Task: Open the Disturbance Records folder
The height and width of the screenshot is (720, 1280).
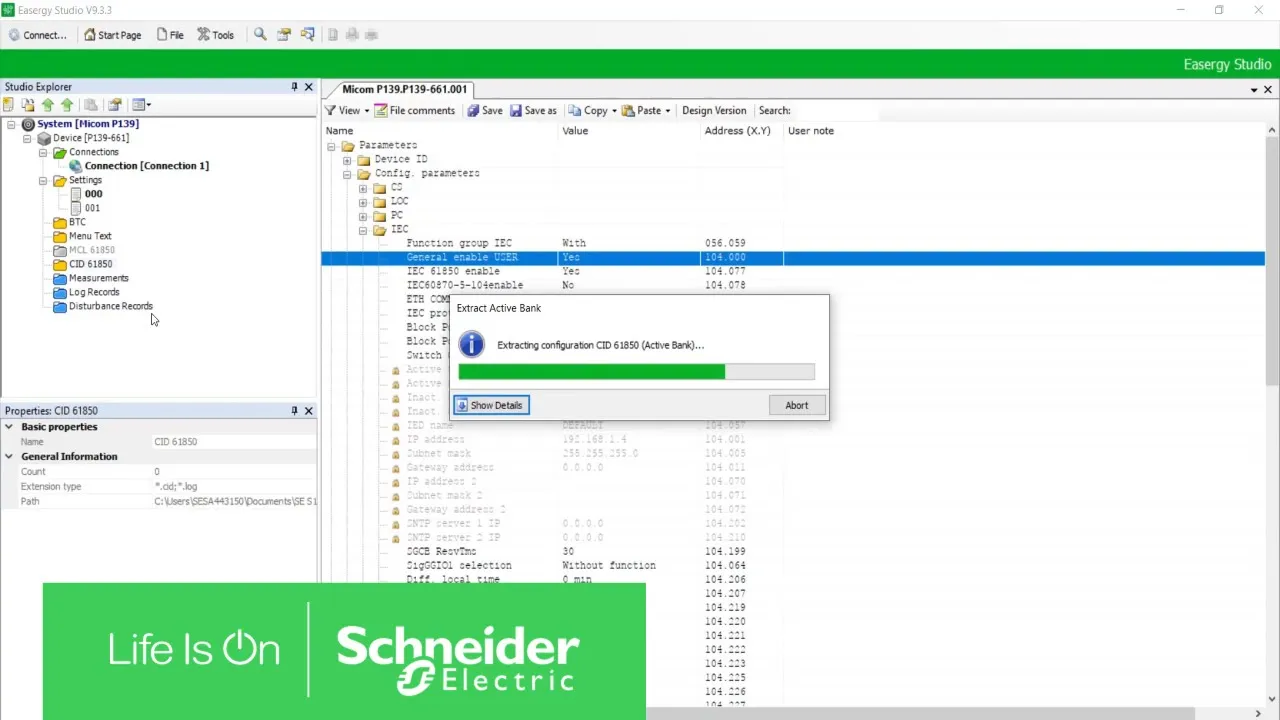Action: [x=111, y=306]
